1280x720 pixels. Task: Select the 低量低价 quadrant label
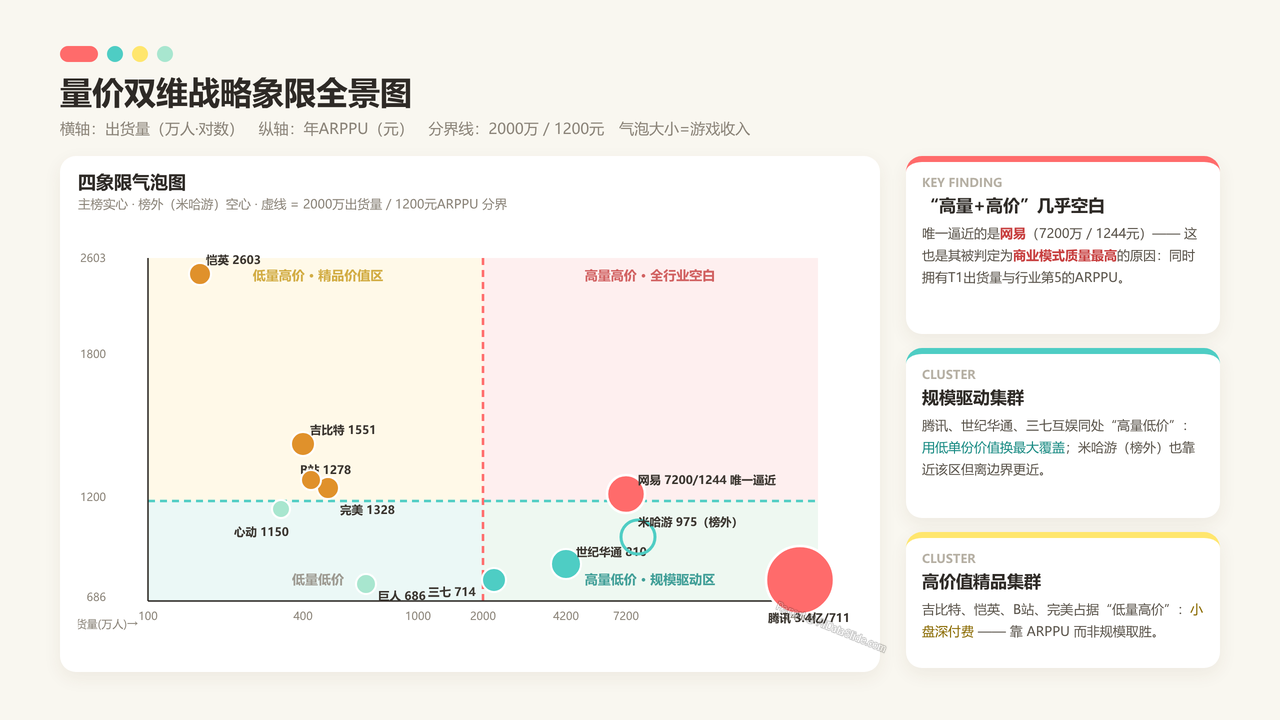click(x=318, y=580)
